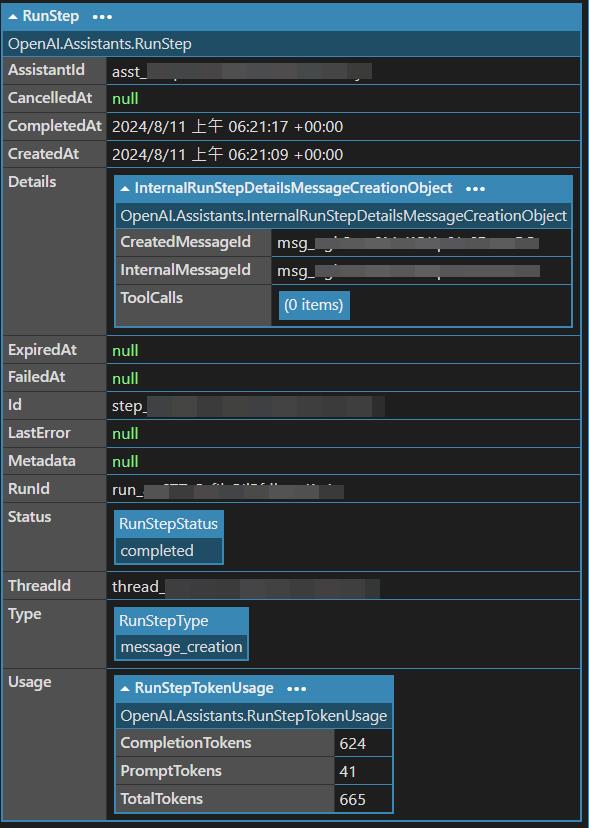Click the FailedAt null value
Viewport: 589px width, 828px height.
click(x=125, y=379)
